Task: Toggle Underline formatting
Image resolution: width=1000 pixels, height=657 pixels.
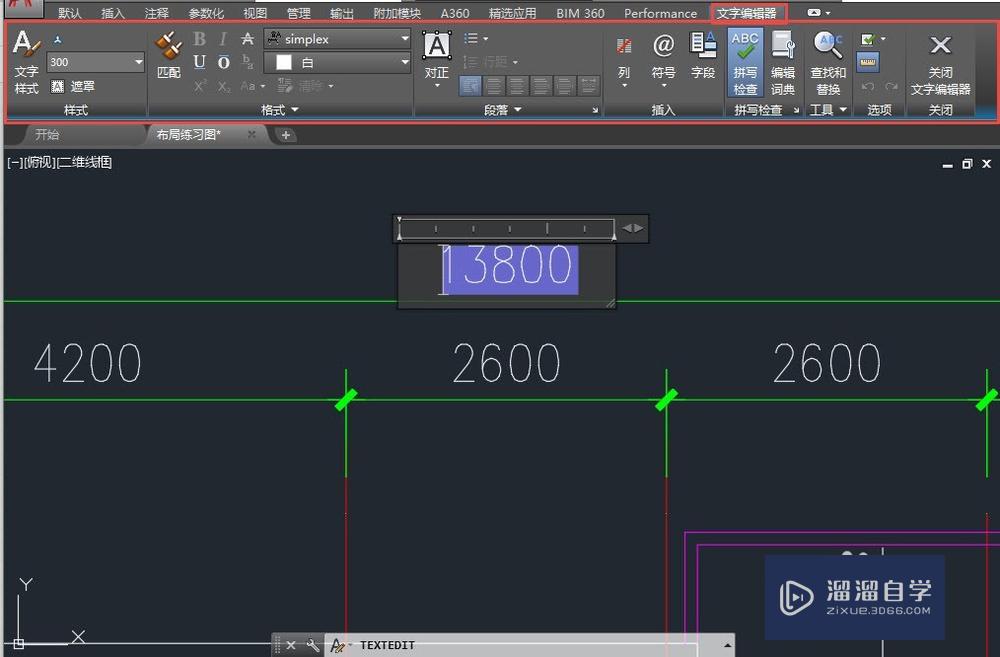Action: click(x=199, y=62)
